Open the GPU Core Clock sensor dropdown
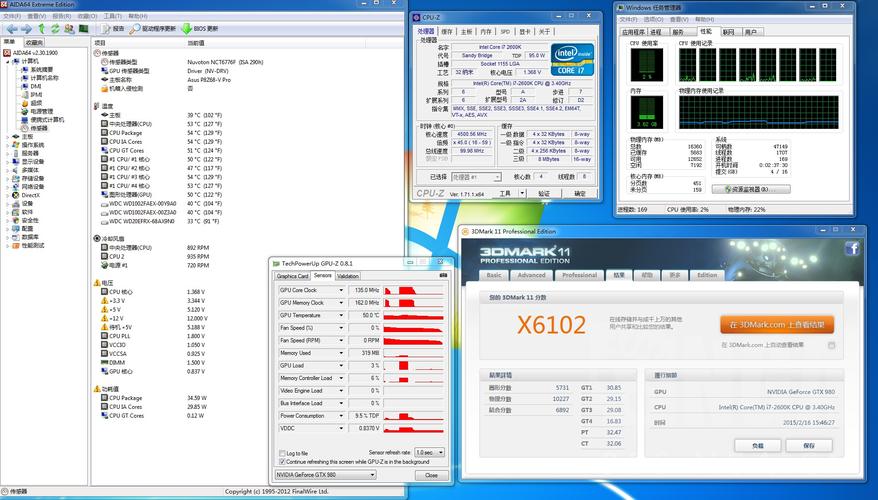The image size is (878, 500). click(x=340, y=290)
